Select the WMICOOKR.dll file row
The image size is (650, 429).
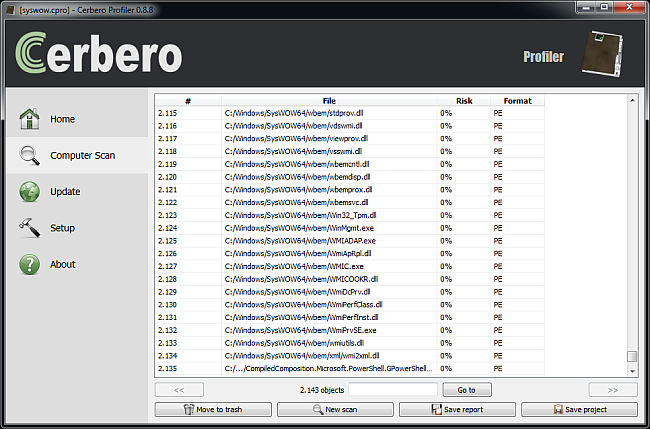(x=350, y=279)
